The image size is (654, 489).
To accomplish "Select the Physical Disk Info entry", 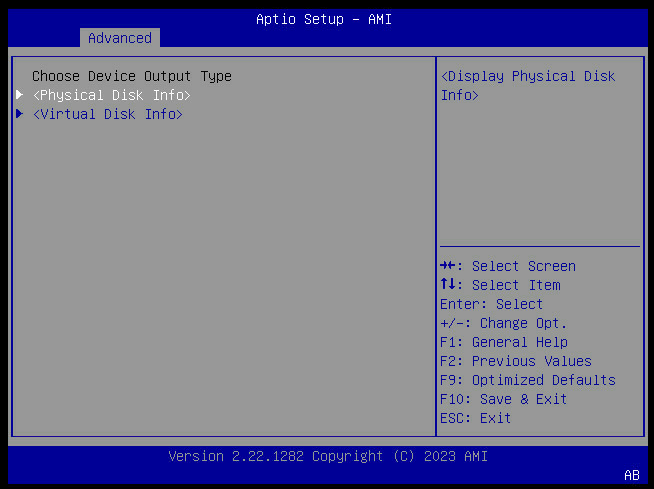I will (x=111, y=95).
